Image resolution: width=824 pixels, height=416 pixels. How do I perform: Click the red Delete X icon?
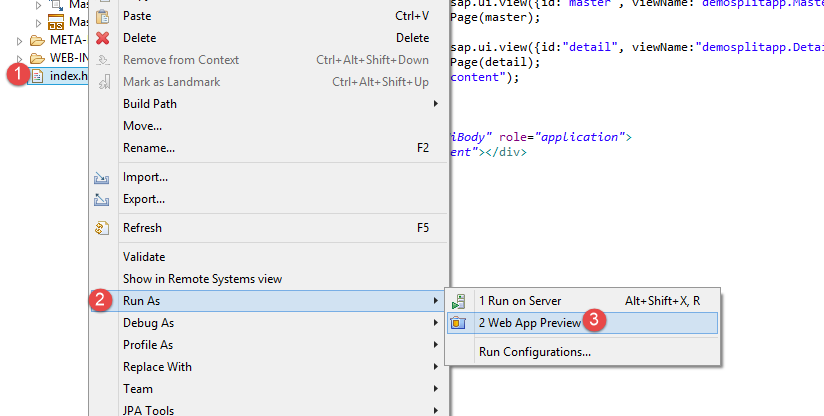coord(101,38)
